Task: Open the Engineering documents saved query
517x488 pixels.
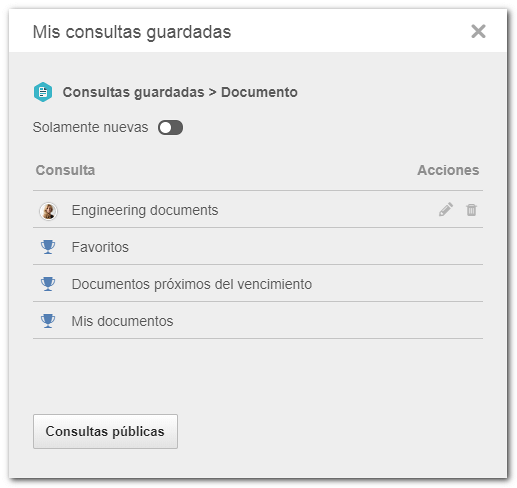Action: [145, 210]
